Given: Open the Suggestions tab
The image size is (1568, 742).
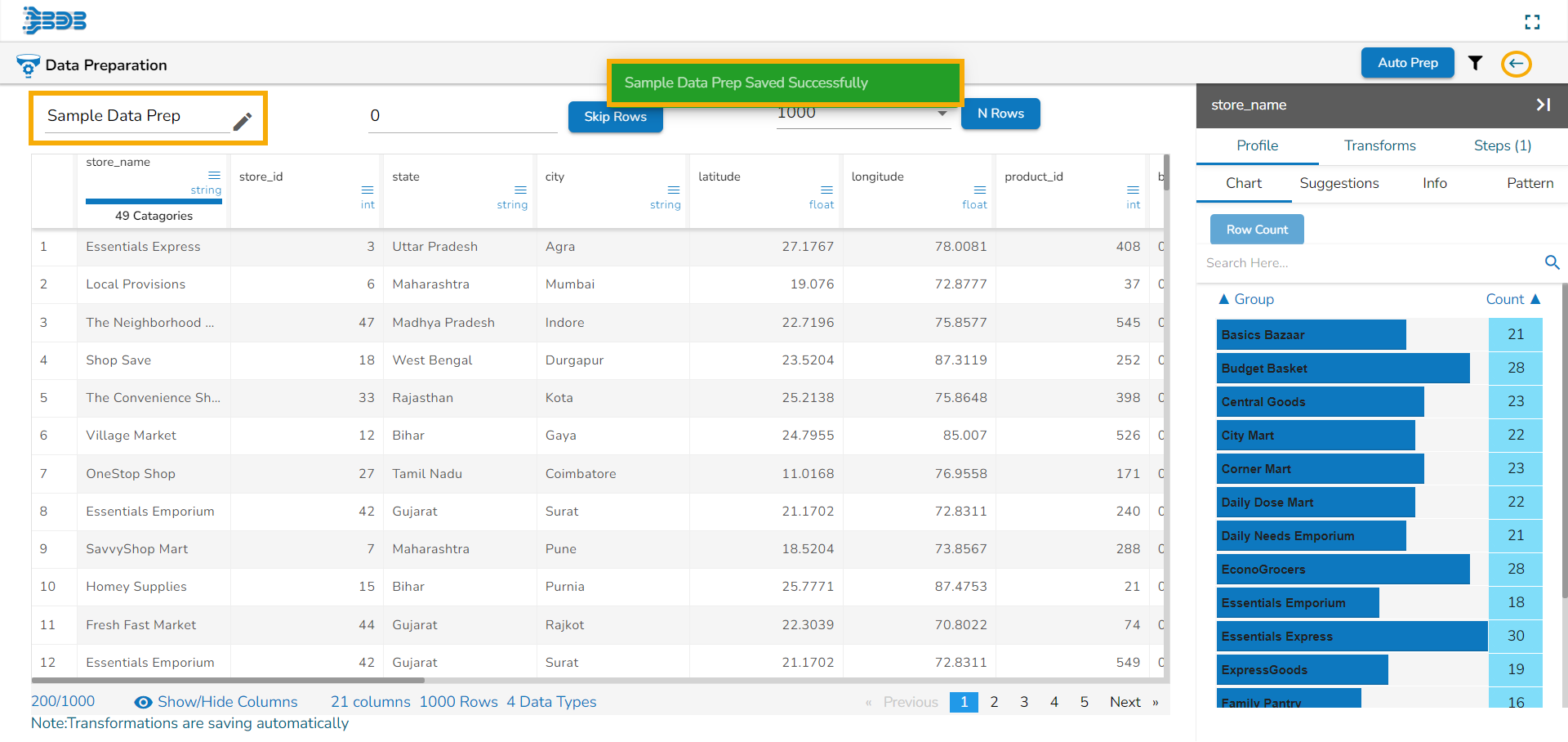Looking at the screenshot, I should 1339,183.
